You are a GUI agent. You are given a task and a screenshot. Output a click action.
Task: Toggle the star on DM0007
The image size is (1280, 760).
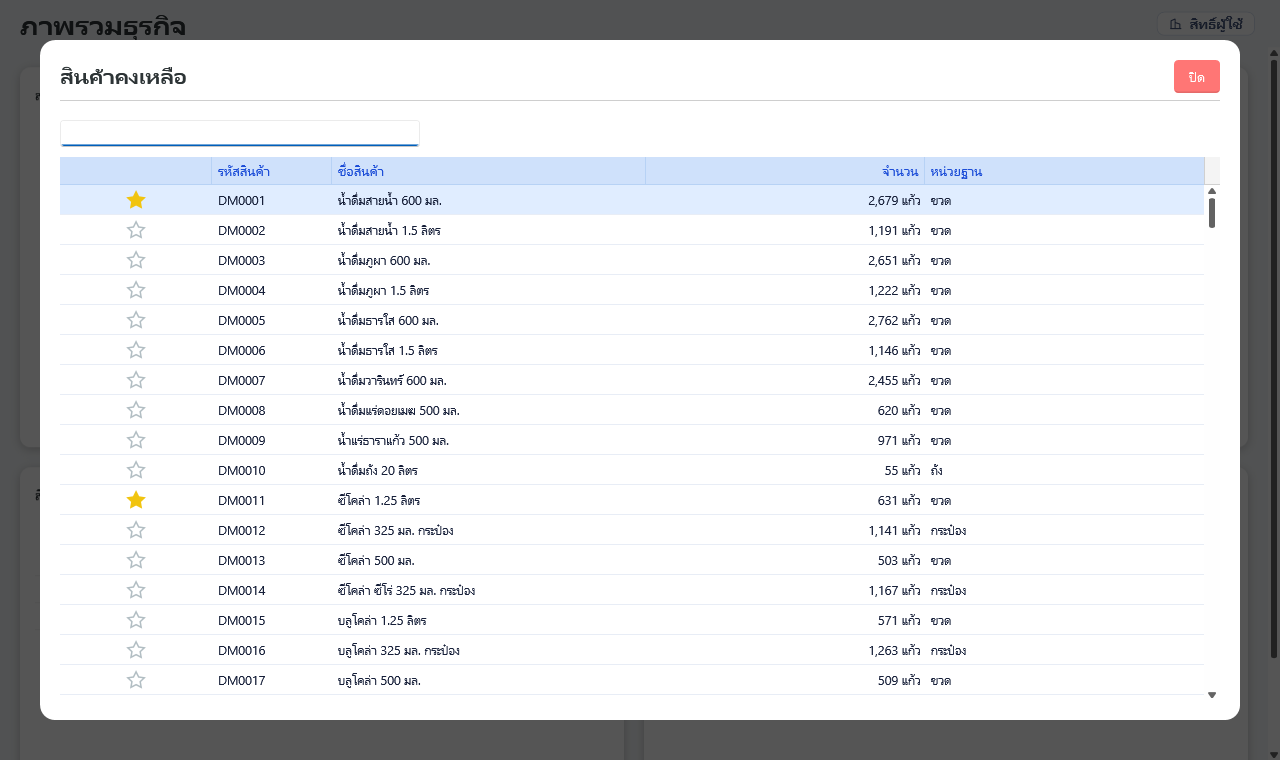point(136,380)
